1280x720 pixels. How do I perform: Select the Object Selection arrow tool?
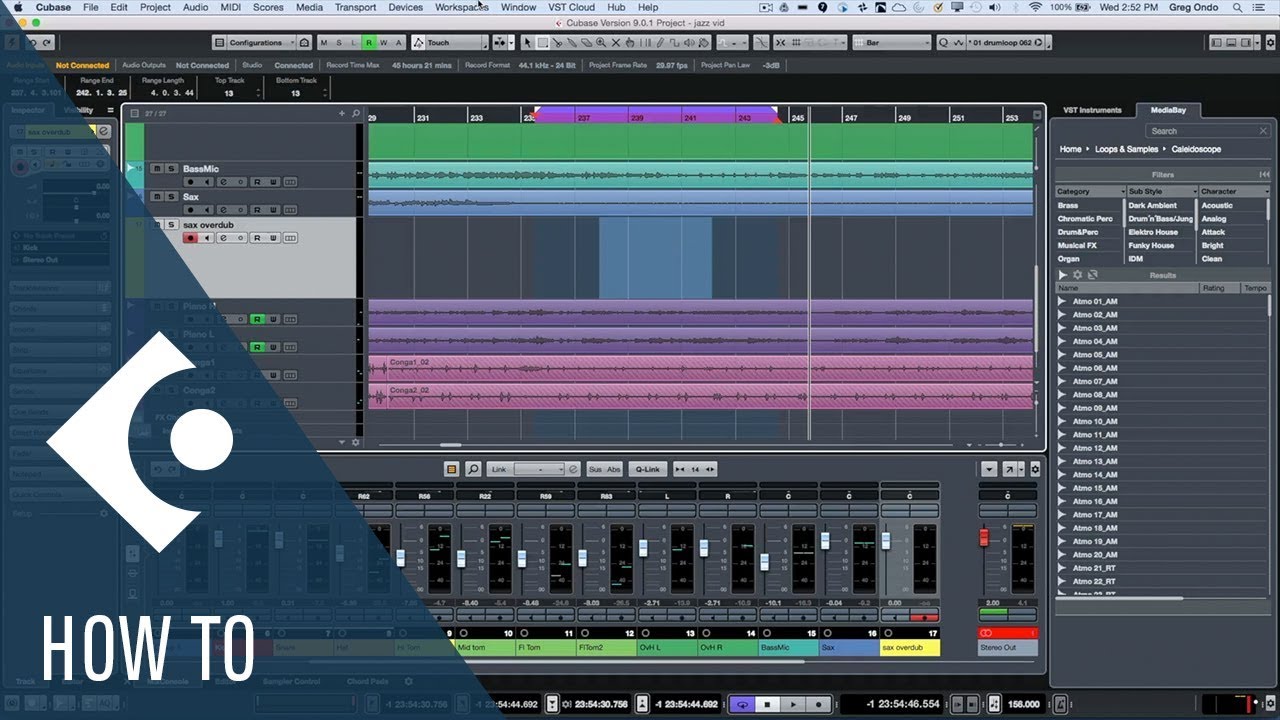click(x=527, y=43)
